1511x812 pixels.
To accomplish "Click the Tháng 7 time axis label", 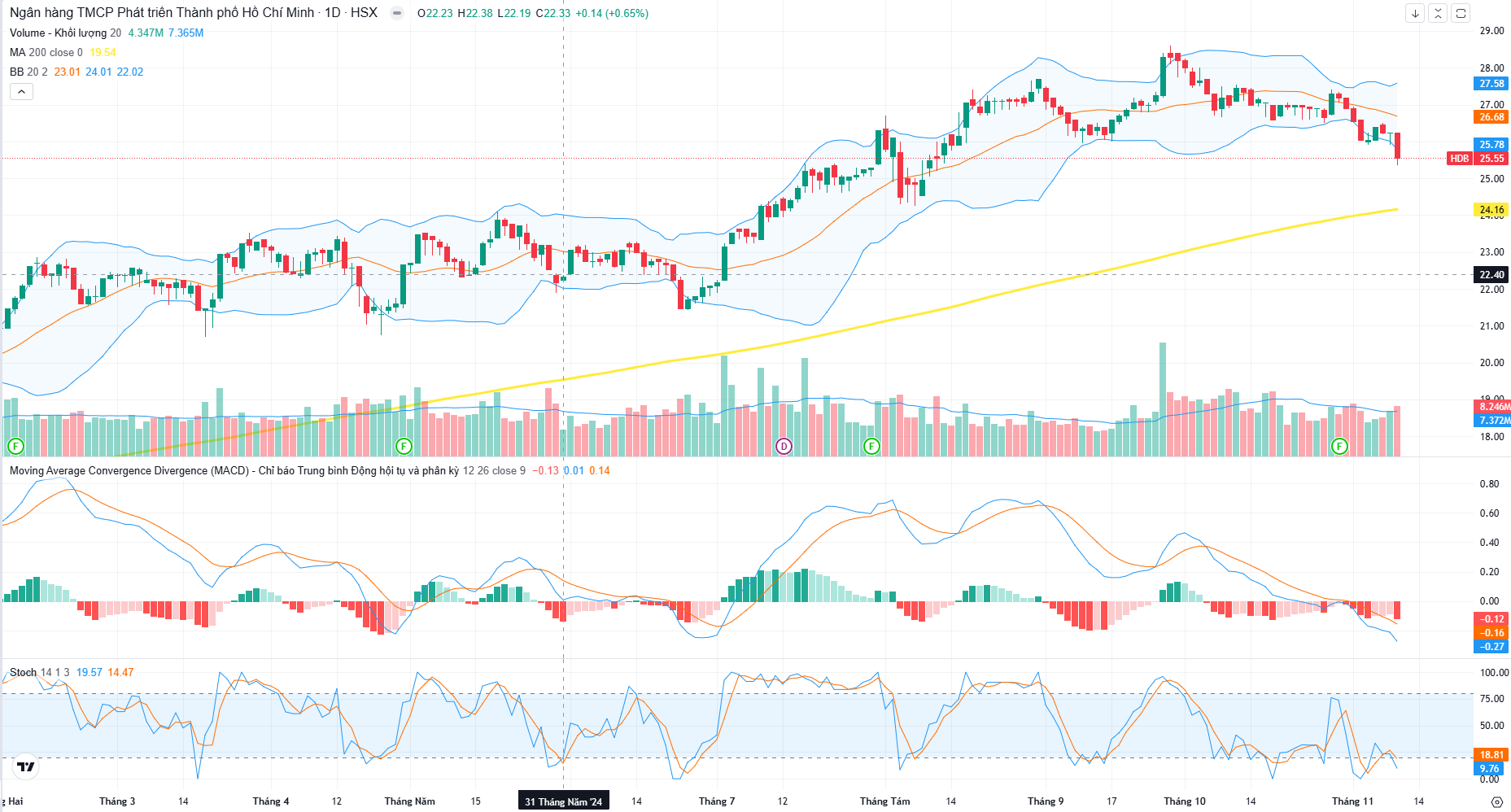I will 717,801.
